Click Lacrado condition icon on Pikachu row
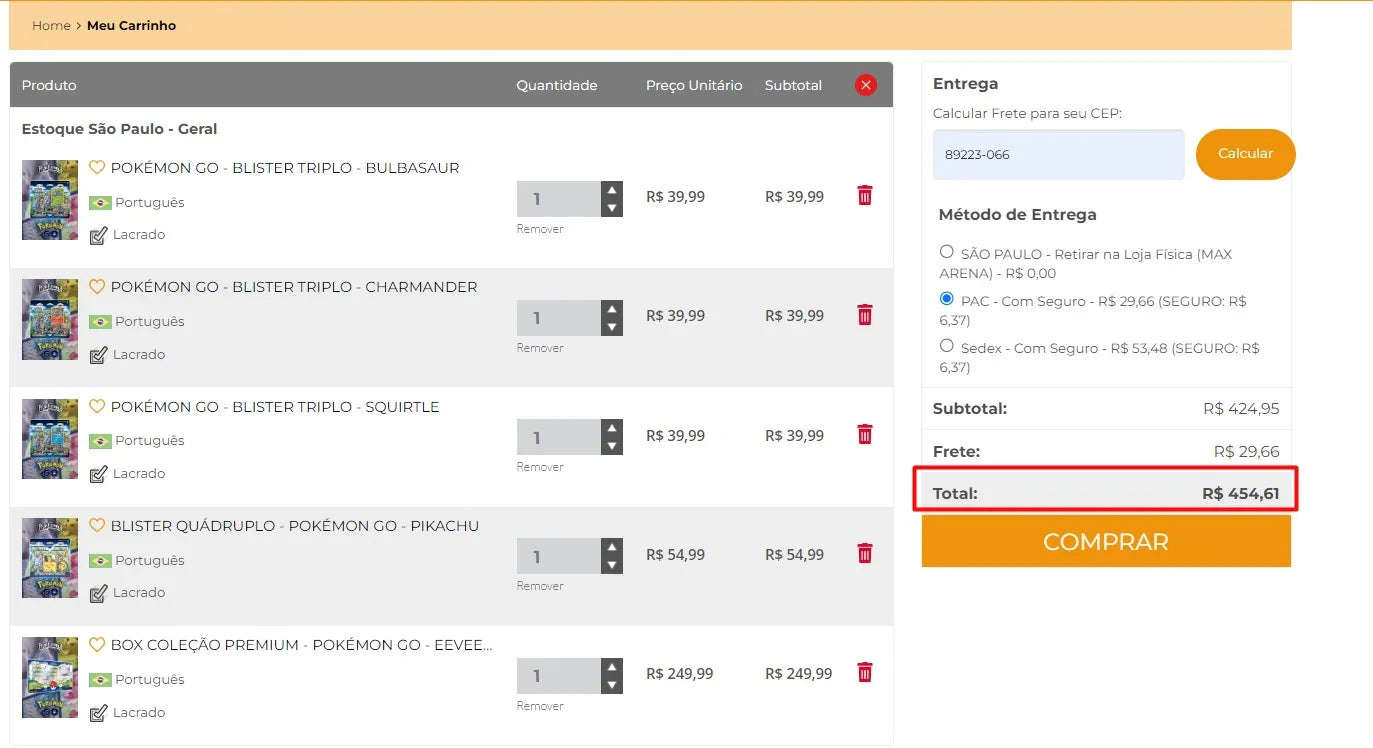This screenshot has width=1373, height=748. tap(98, 593)
